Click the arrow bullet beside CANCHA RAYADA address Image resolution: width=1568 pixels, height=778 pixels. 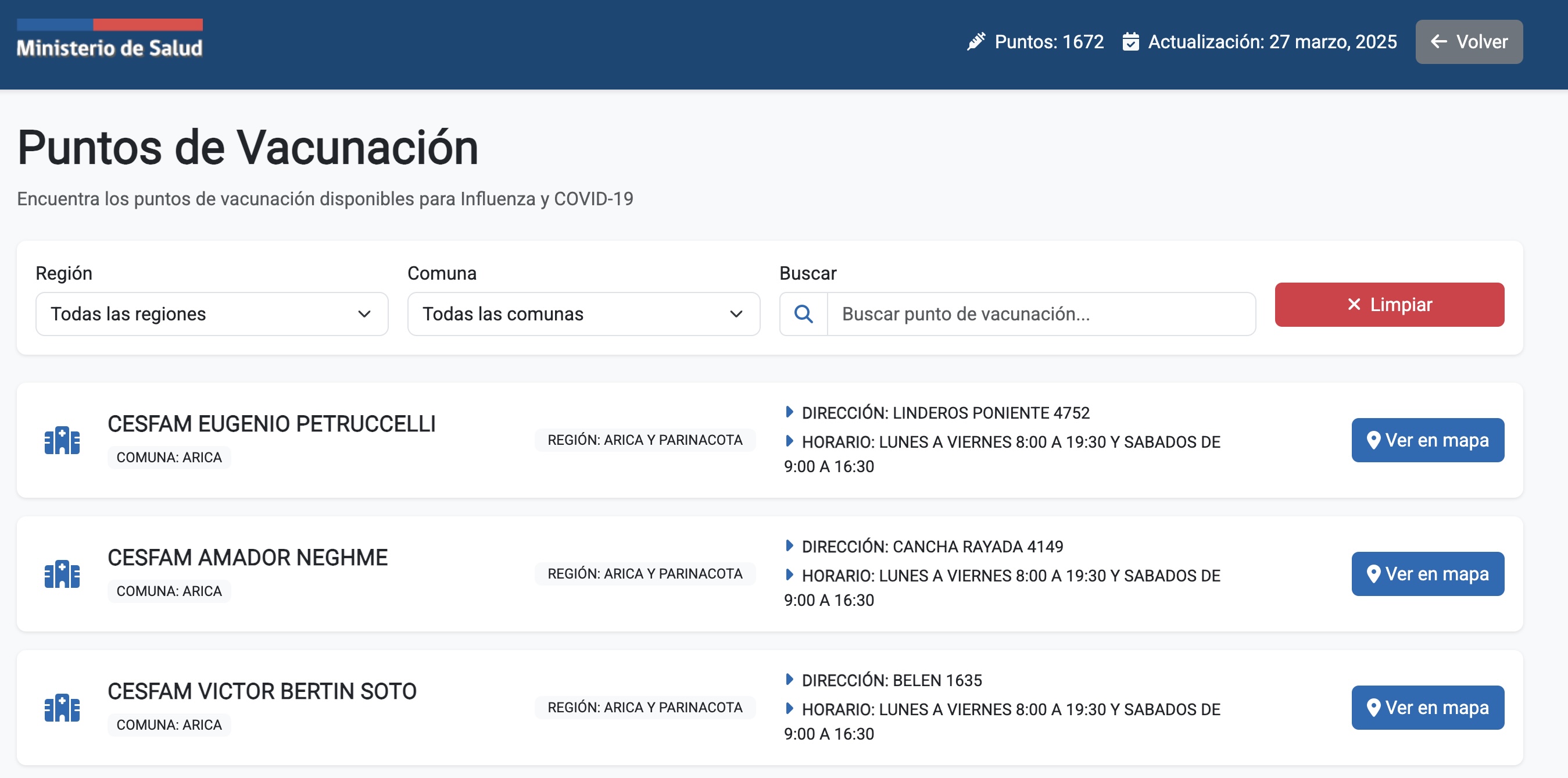pyautogui.click(x=789, y=545)
